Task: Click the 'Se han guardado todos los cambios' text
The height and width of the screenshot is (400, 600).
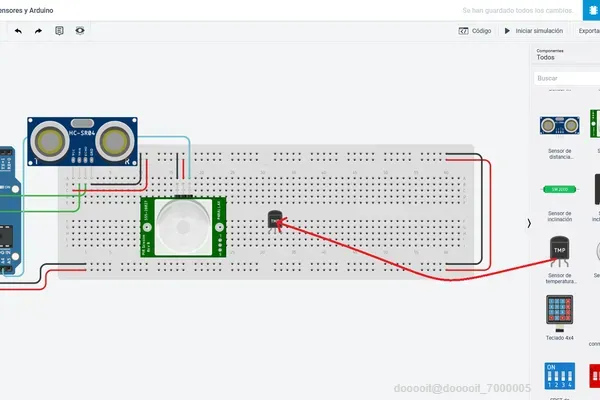Action: (518, 10)
